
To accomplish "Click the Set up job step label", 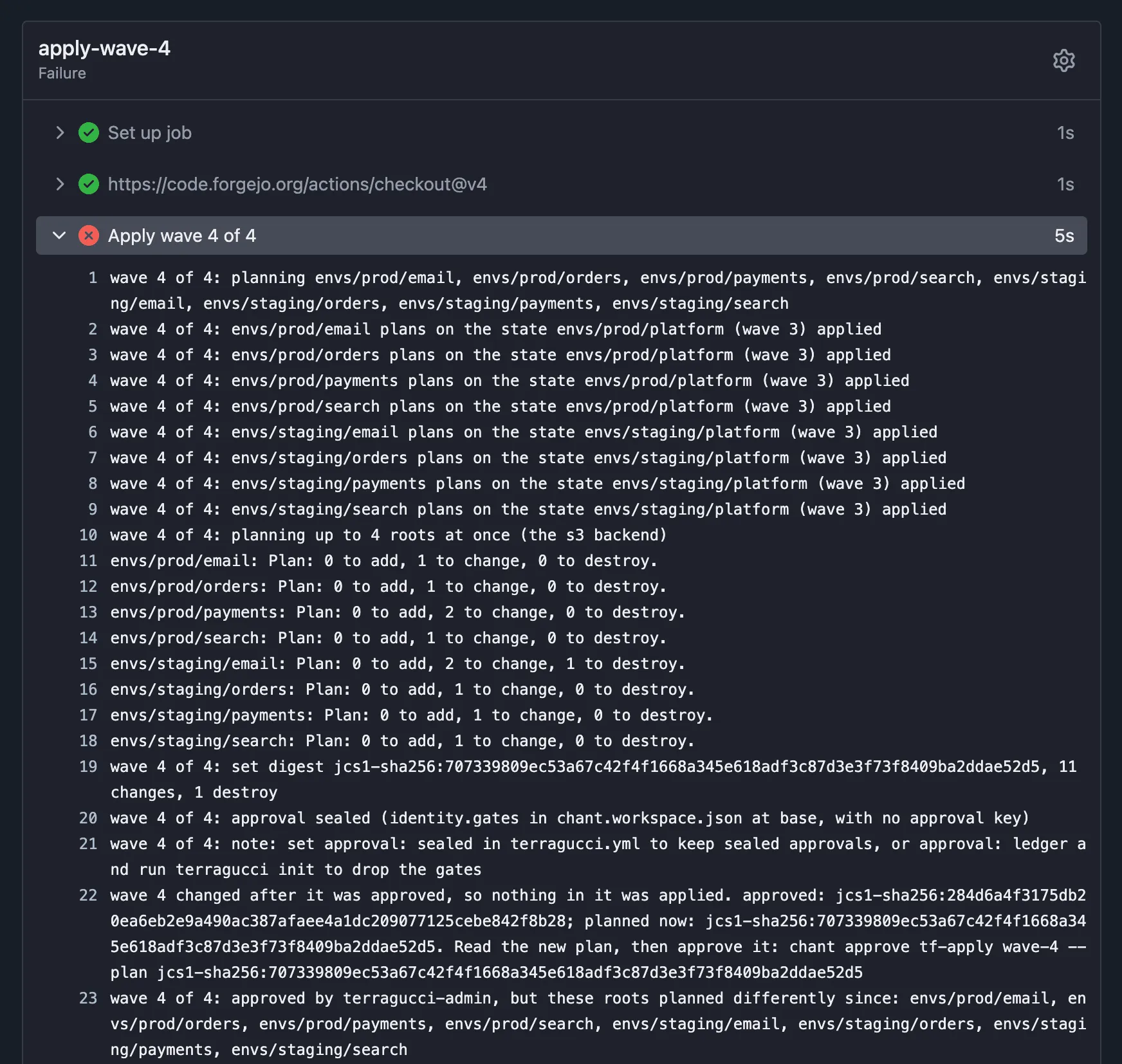I will (x=150, y=133).
